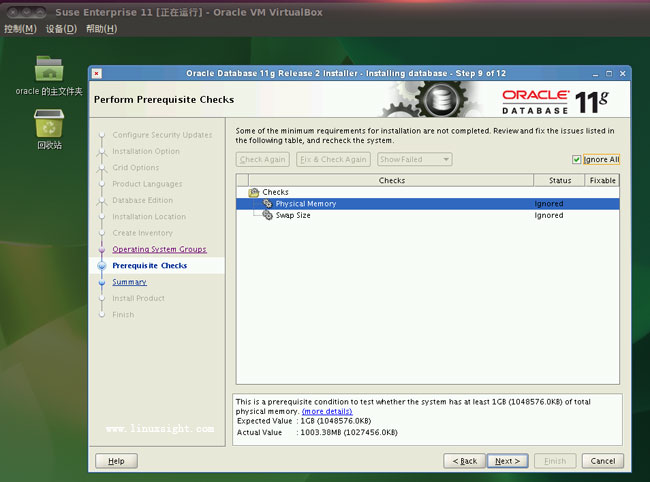The width and height of the screenshot is (650, 482).
Task: Click the Actual Value text line
Action: pos(317,432)
